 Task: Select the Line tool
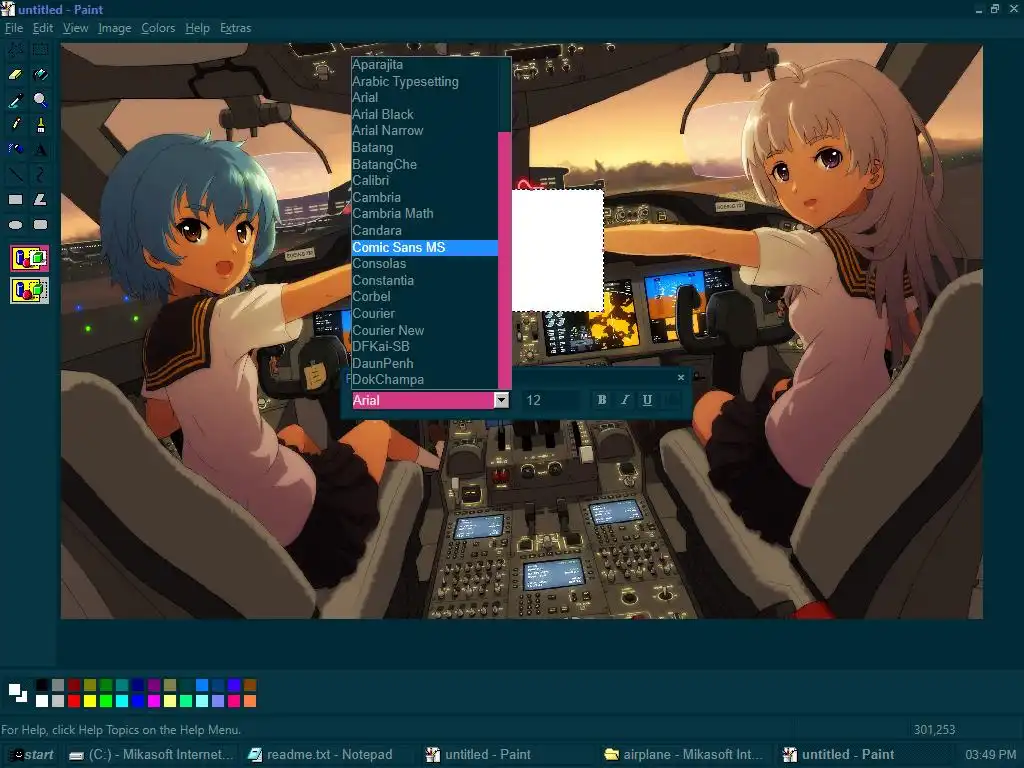point(16,174)
